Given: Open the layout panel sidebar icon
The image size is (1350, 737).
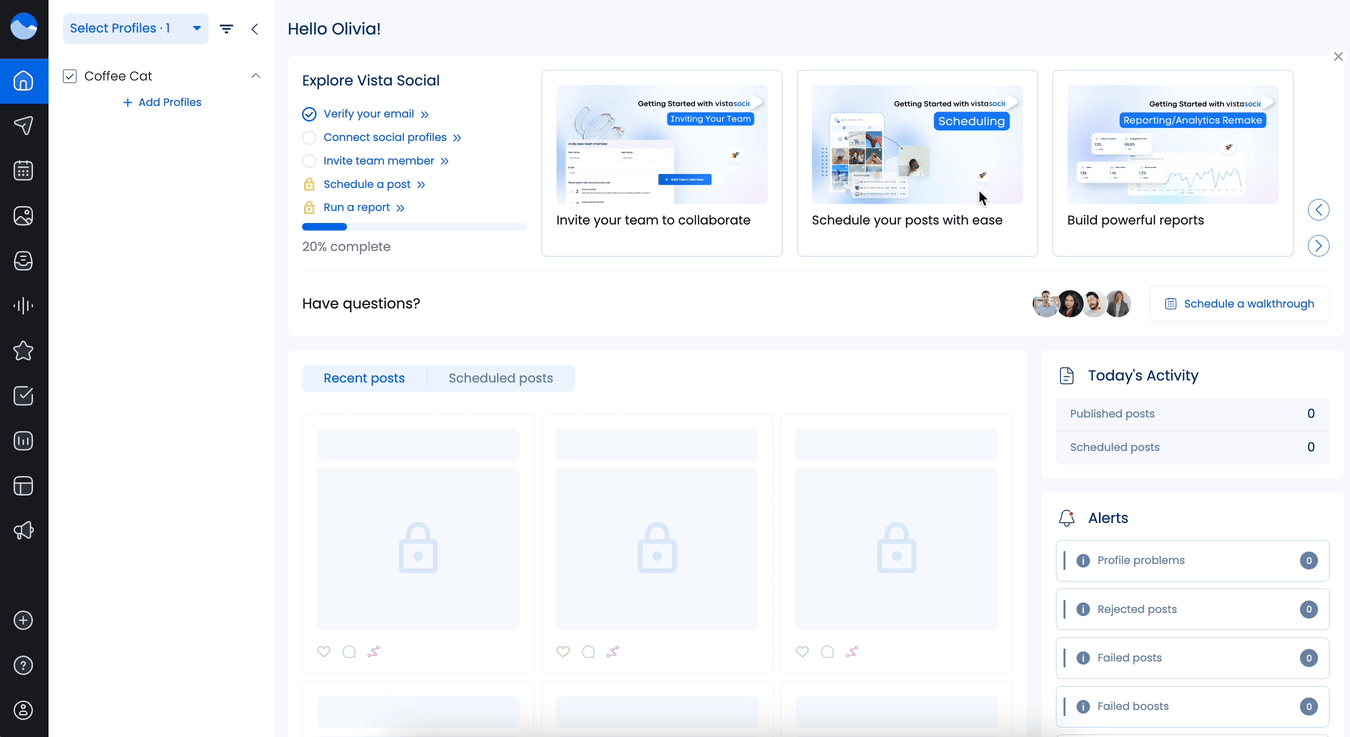Looking at the screenshot, I should [x=24, y=486].
